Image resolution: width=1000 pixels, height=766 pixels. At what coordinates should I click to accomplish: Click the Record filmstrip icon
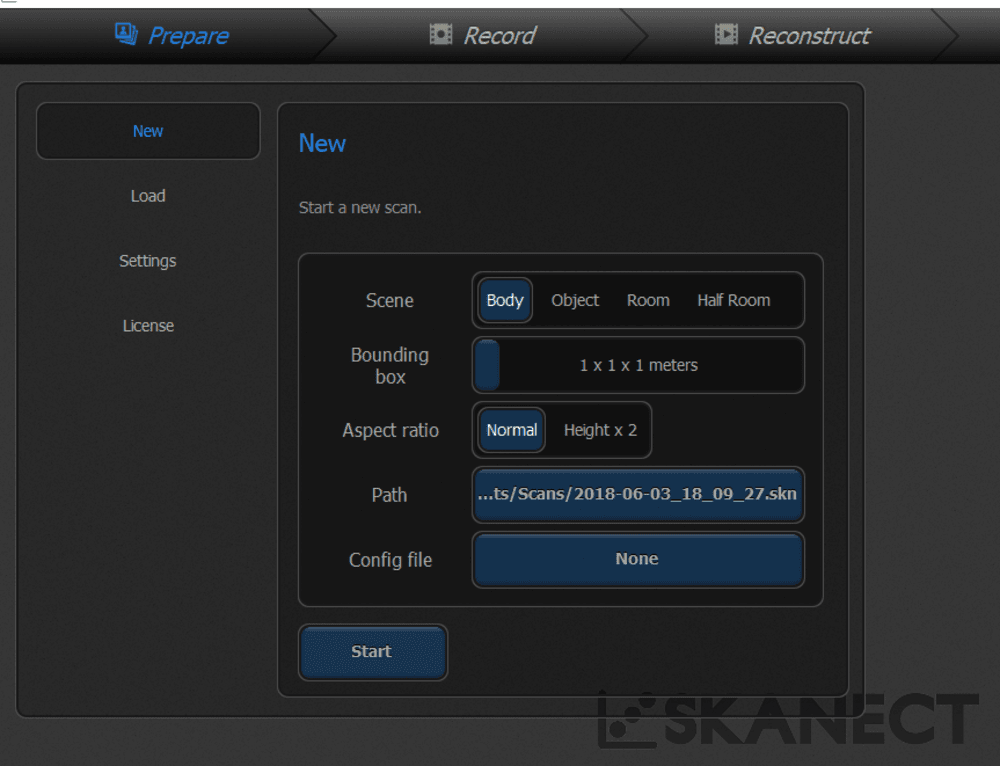[x=441, y=34]
